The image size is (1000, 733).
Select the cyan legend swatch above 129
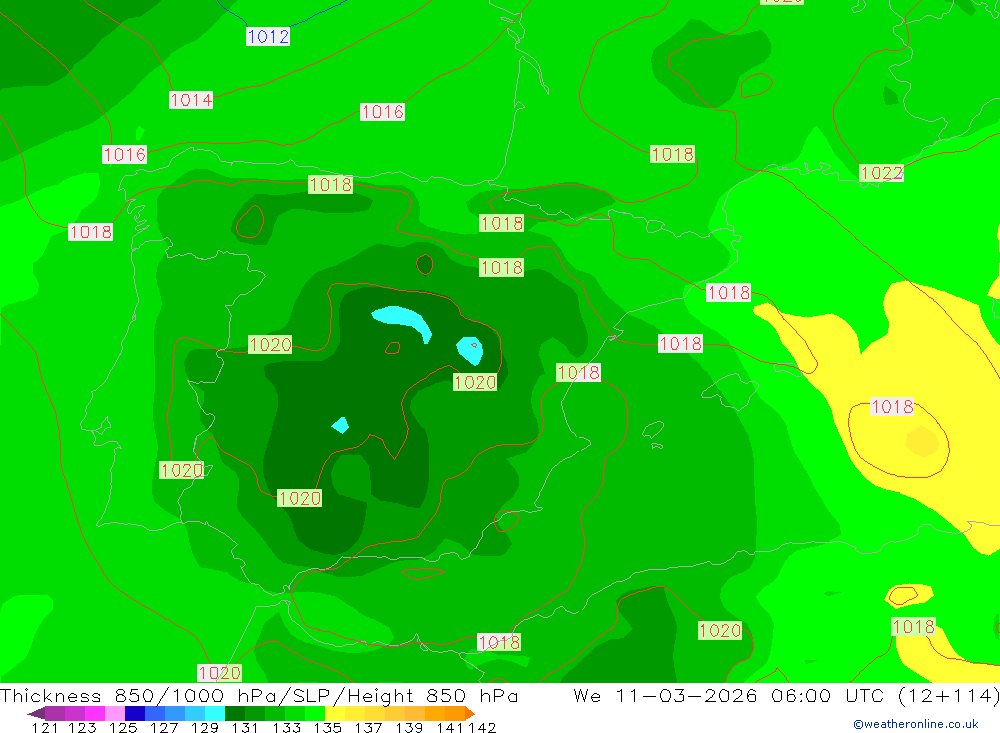(x=215, y=713)
